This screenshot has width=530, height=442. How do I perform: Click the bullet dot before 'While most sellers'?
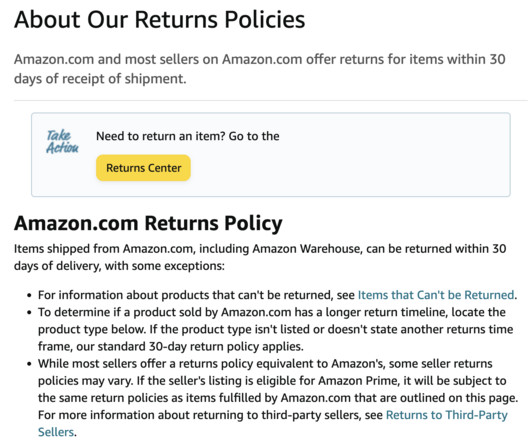pyautogui.click(x=29, y=364)
